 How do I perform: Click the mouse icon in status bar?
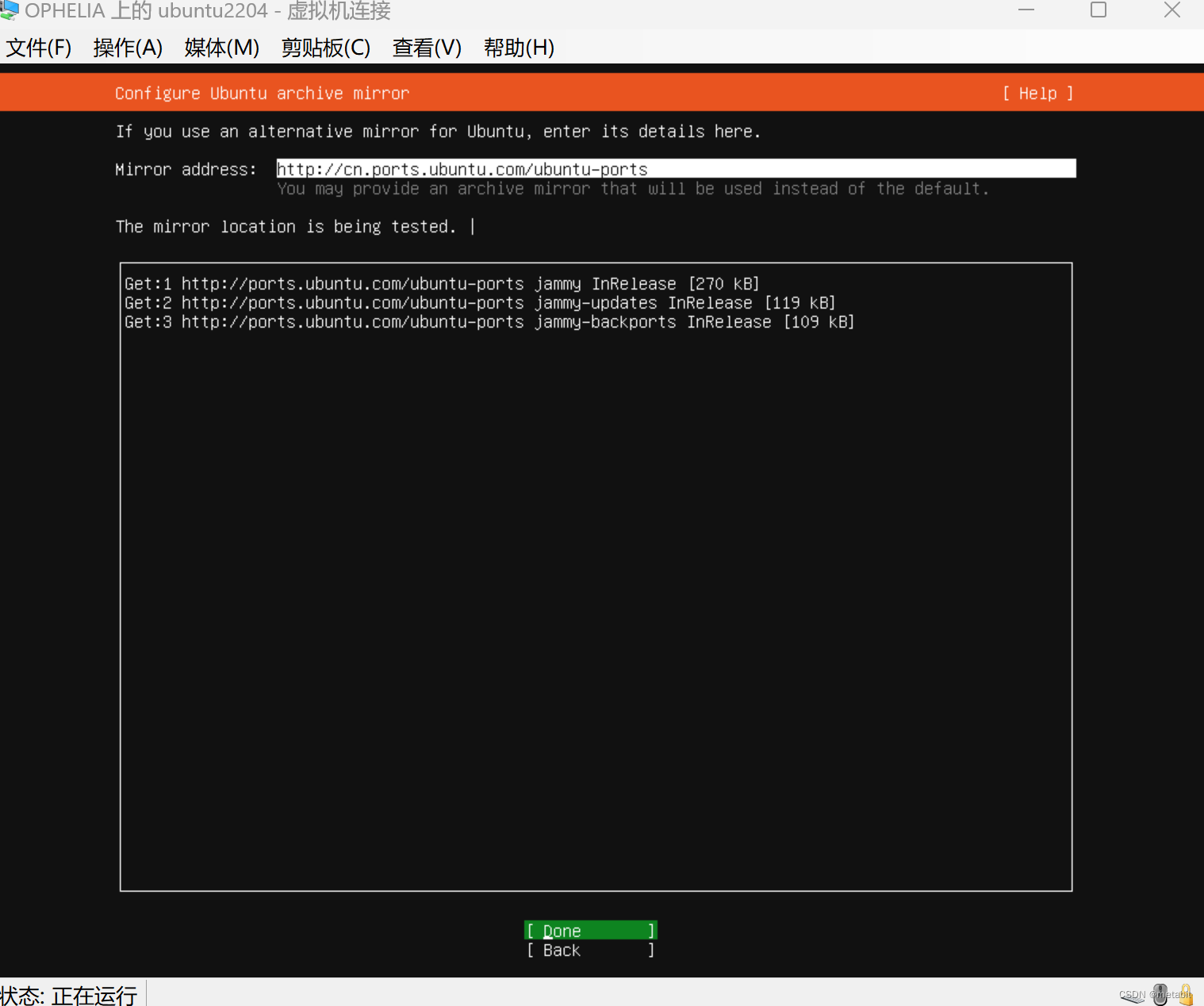pos(1161,994)
